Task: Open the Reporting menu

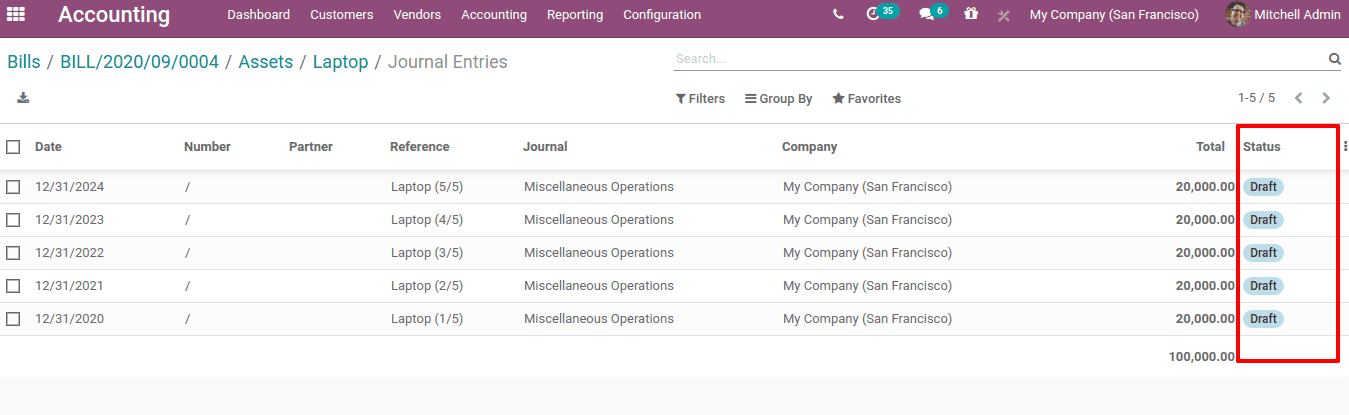Action: click(575, 15)
